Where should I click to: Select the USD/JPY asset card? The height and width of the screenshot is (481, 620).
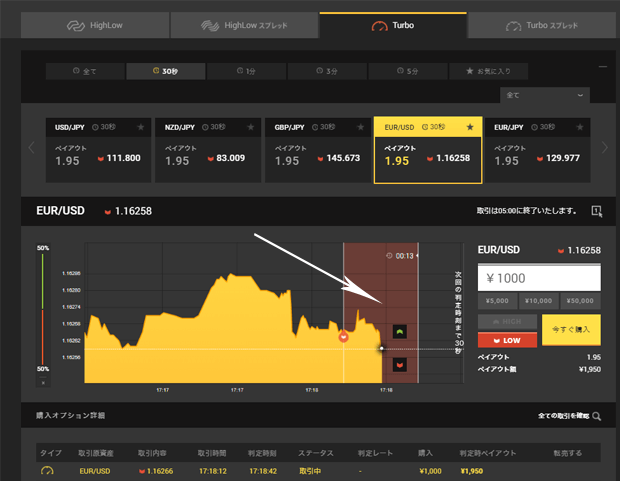[98, 150]
